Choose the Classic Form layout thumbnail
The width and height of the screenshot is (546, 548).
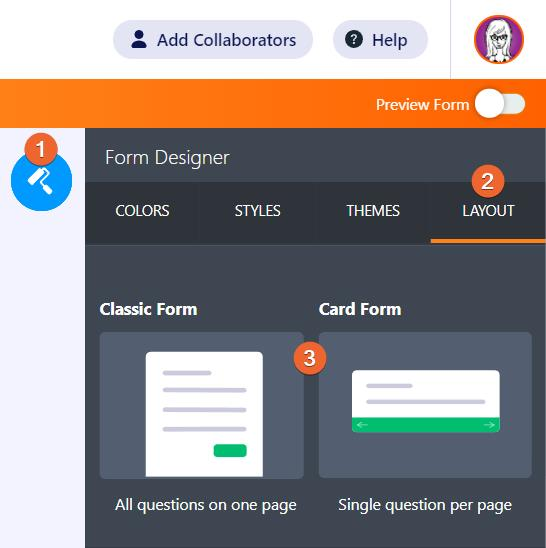coord(202,405)
